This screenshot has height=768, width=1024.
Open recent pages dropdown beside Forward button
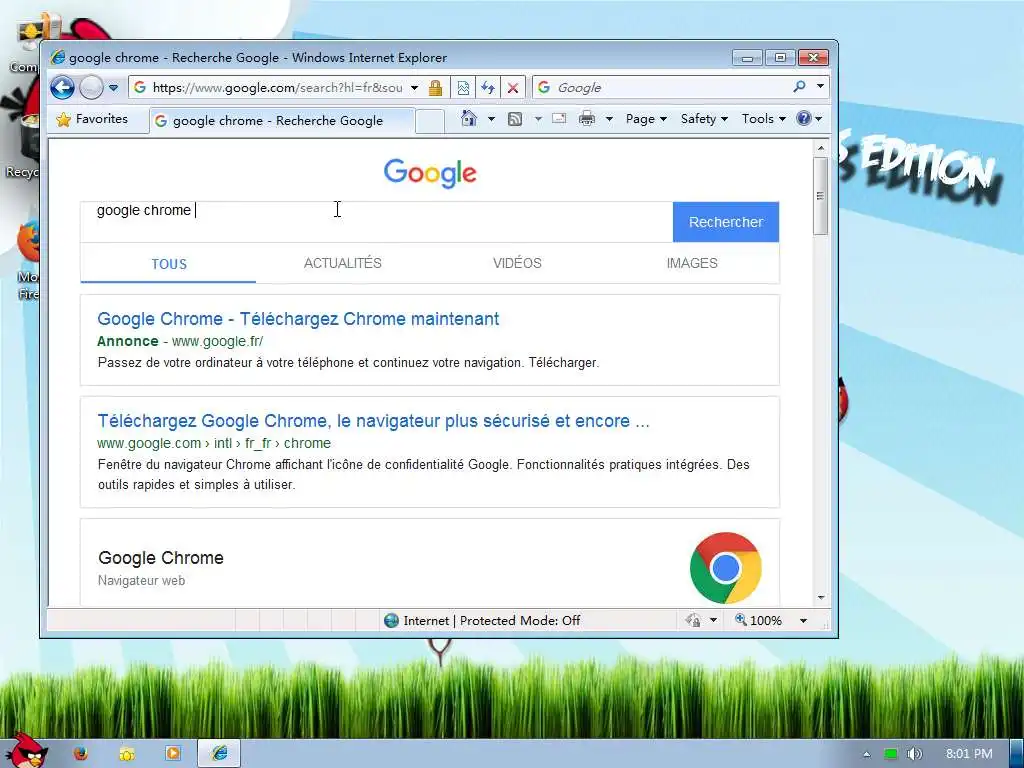coord(114,88)
